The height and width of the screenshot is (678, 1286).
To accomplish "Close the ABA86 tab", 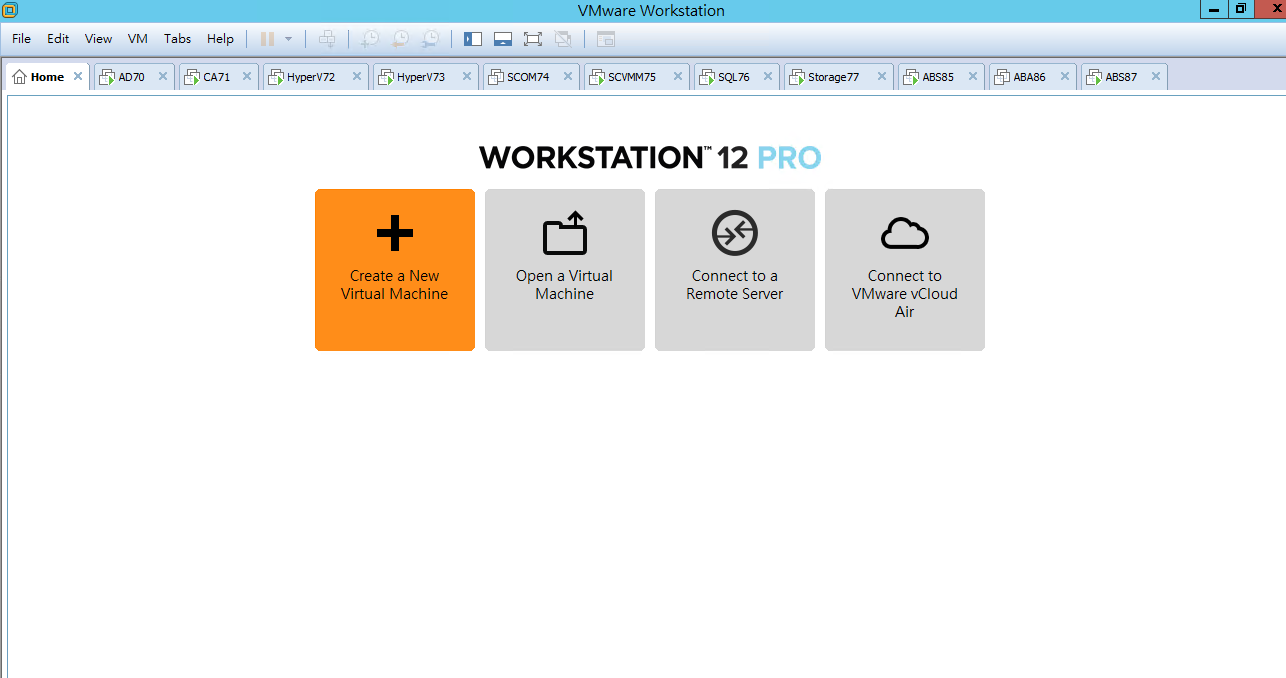I will pyautogui.click(x=1065, y=76).
